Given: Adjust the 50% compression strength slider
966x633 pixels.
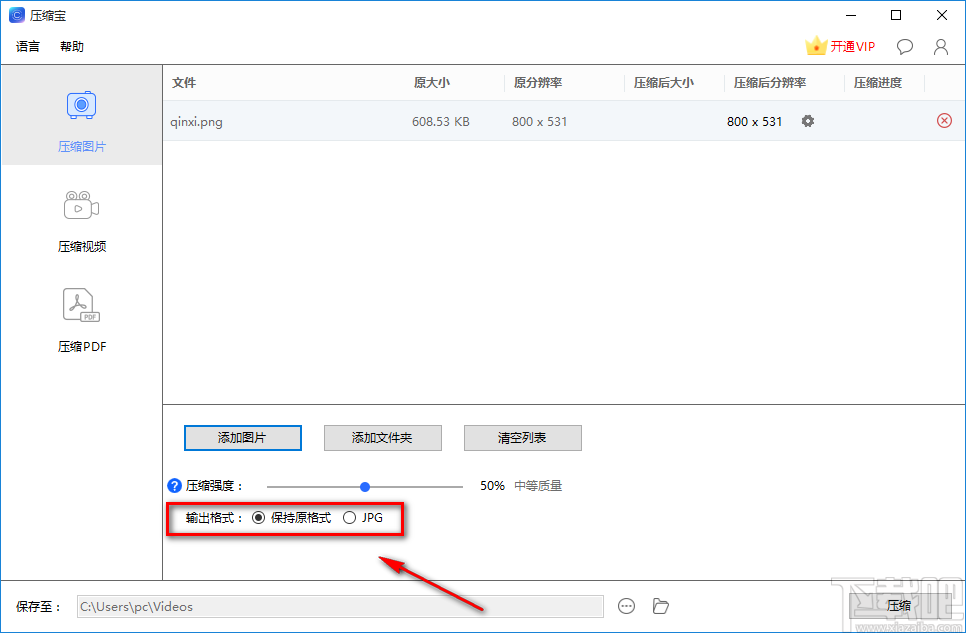Looking at the screenshot, I should click(364, 485).
